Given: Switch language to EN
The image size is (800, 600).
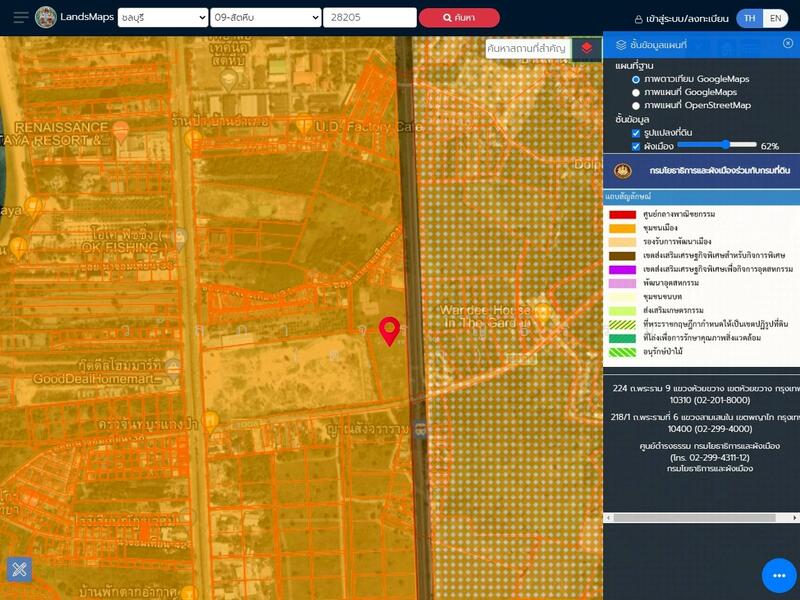Looking at the screenshot, I should tap(776, 18).
